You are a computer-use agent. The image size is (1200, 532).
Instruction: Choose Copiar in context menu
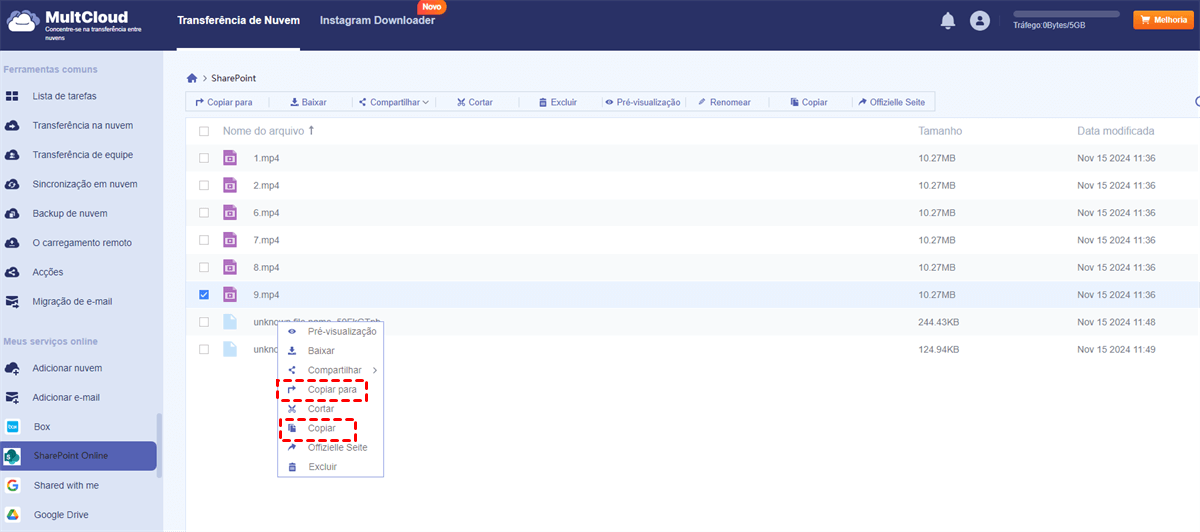point(330,428)
